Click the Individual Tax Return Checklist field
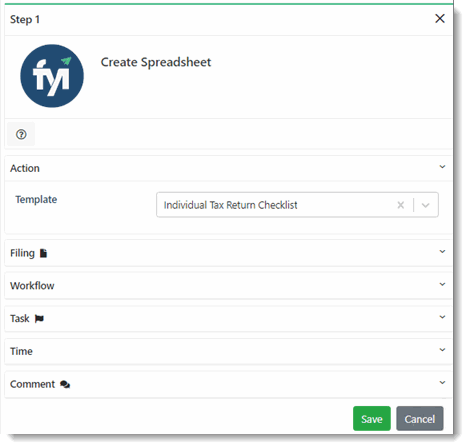 (297, 205)
